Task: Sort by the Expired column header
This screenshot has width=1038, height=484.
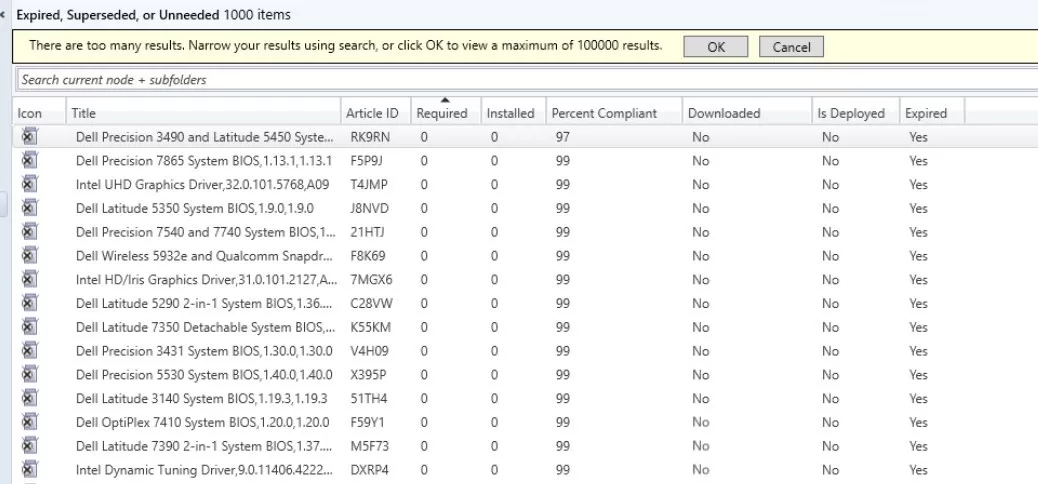Action: (x=931, y=113)
